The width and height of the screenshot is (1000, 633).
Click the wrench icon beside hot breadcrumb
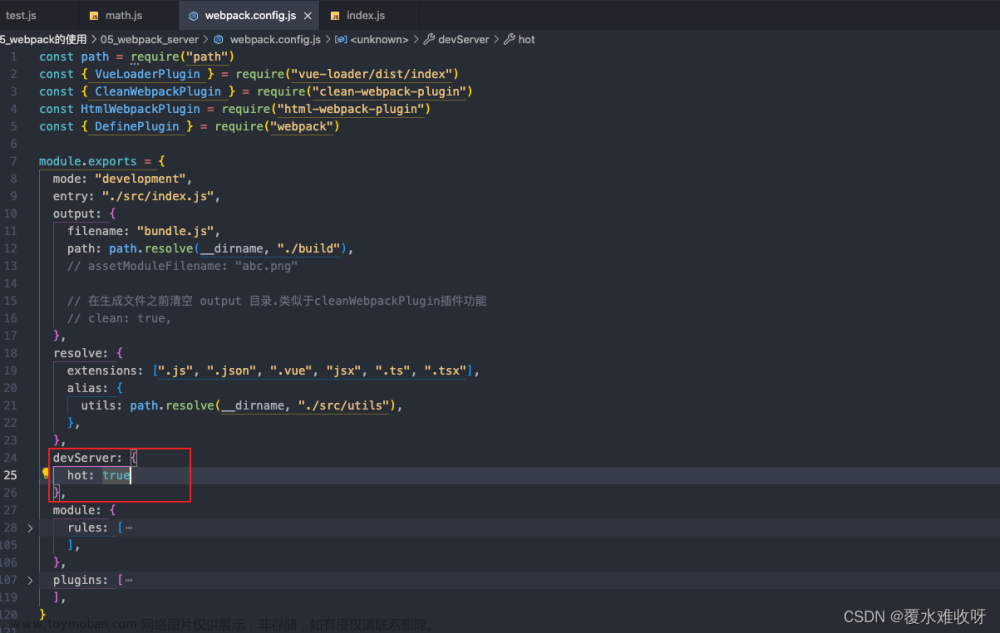pos(509,40)
